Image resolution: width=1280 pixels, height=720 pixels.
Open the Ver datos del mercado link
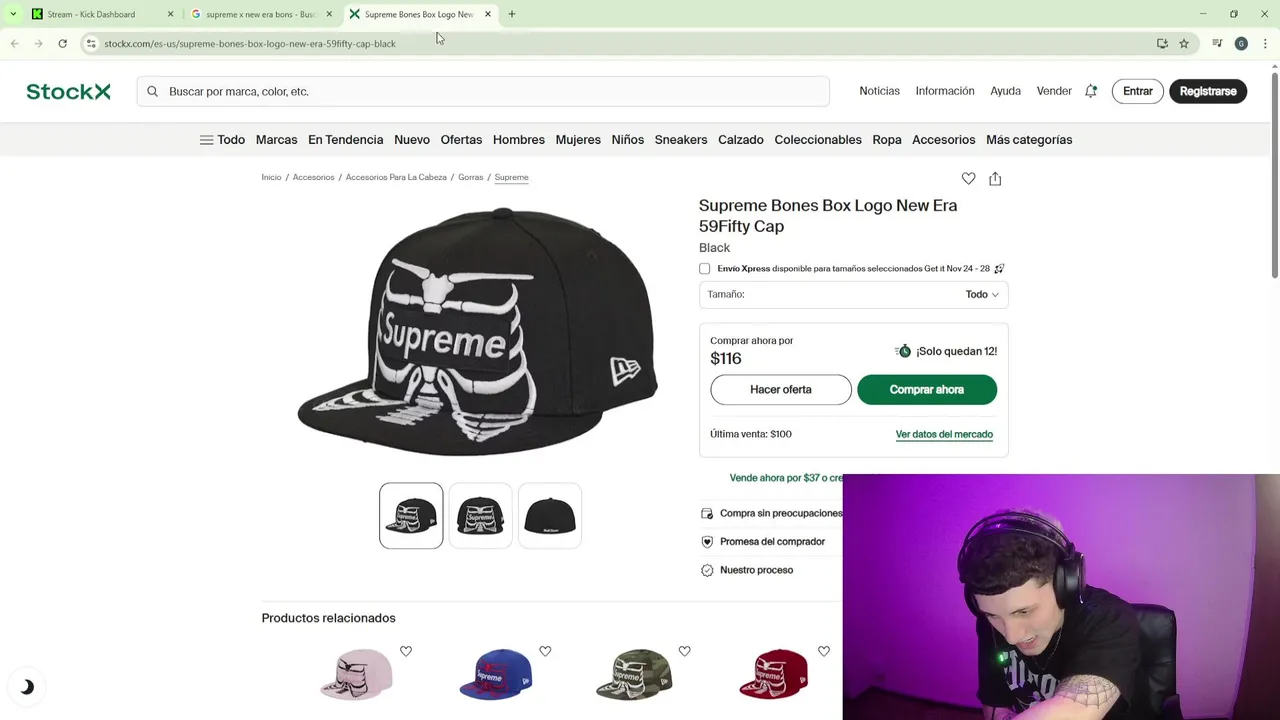pyautogui.click(x=944, y=434)
